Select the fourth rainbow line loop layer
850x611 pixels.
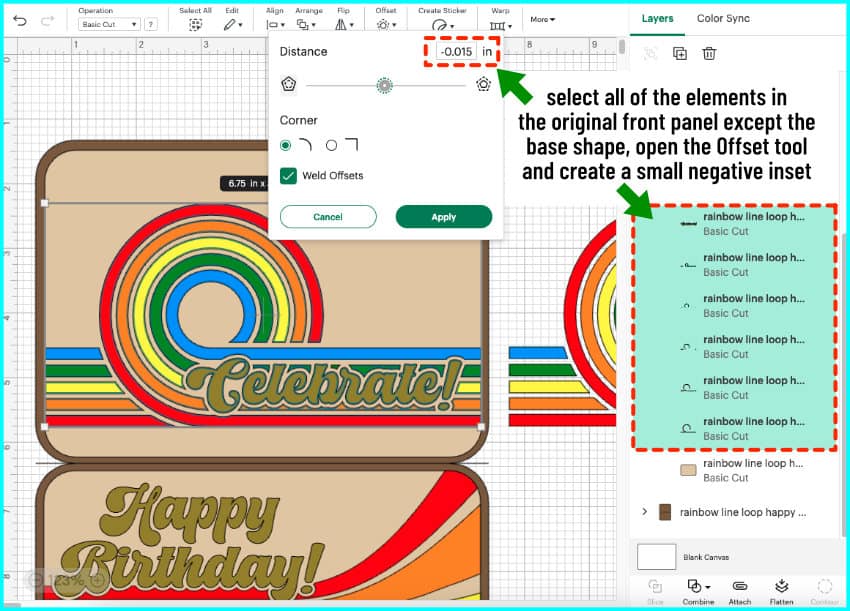[x=735, y=347]
